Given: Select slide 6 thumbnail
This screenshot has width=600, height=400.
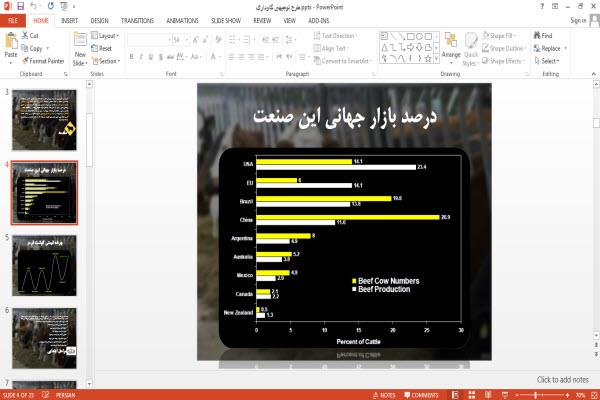Looking at the screenshot, I should click(44, 338).
